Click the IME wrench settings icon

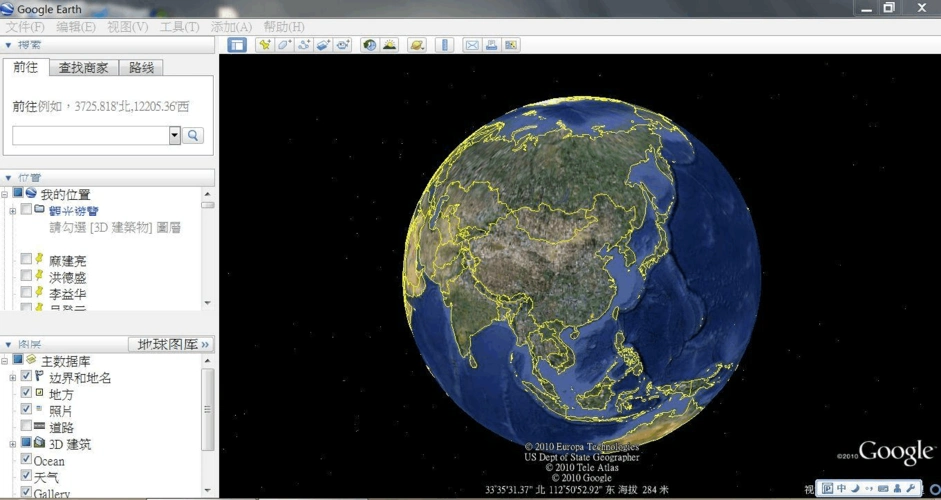(x=911, y=488)
